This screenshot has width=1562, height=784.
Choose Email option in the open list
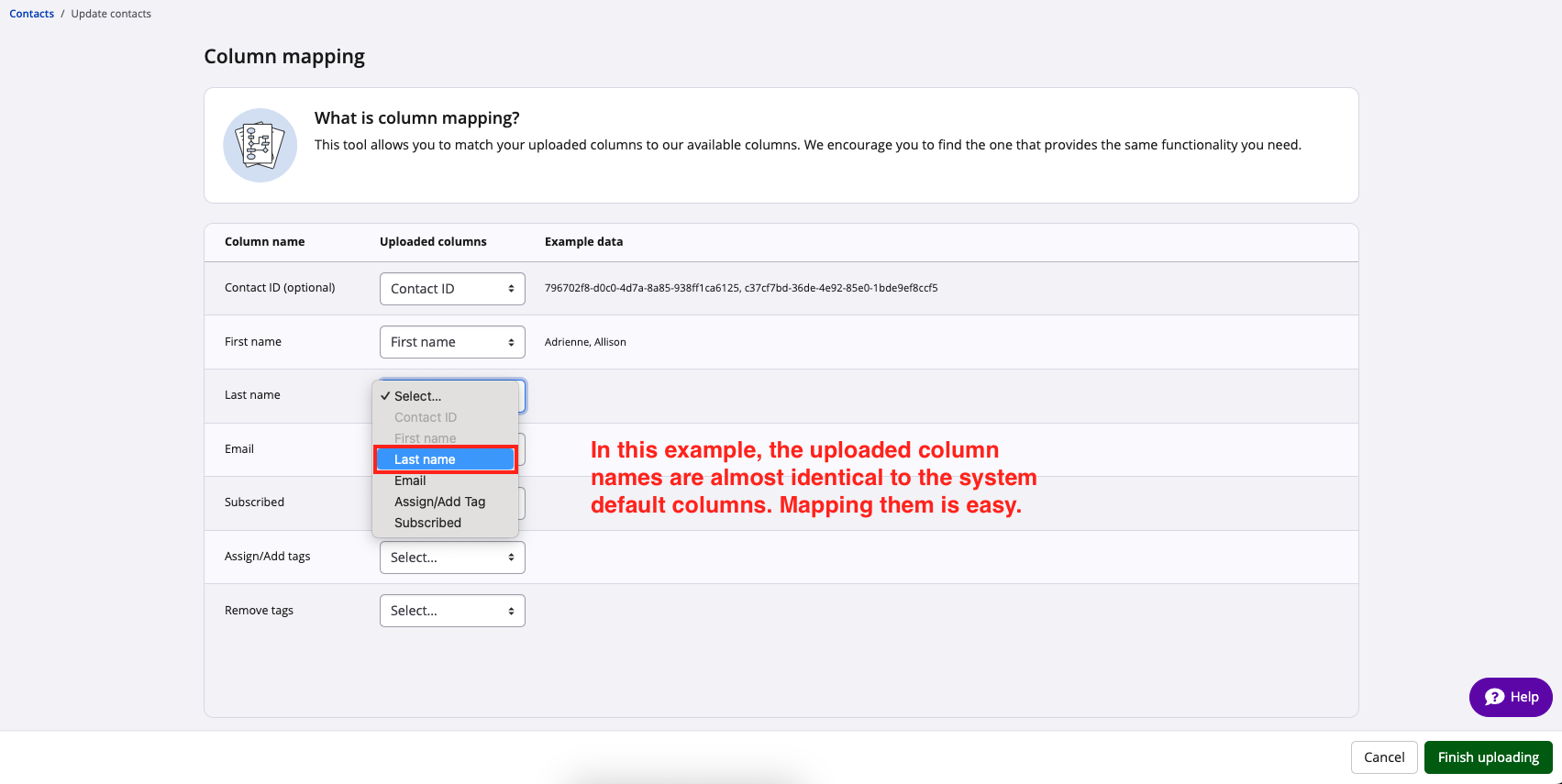pyautogui.click(x=410, y=480)
